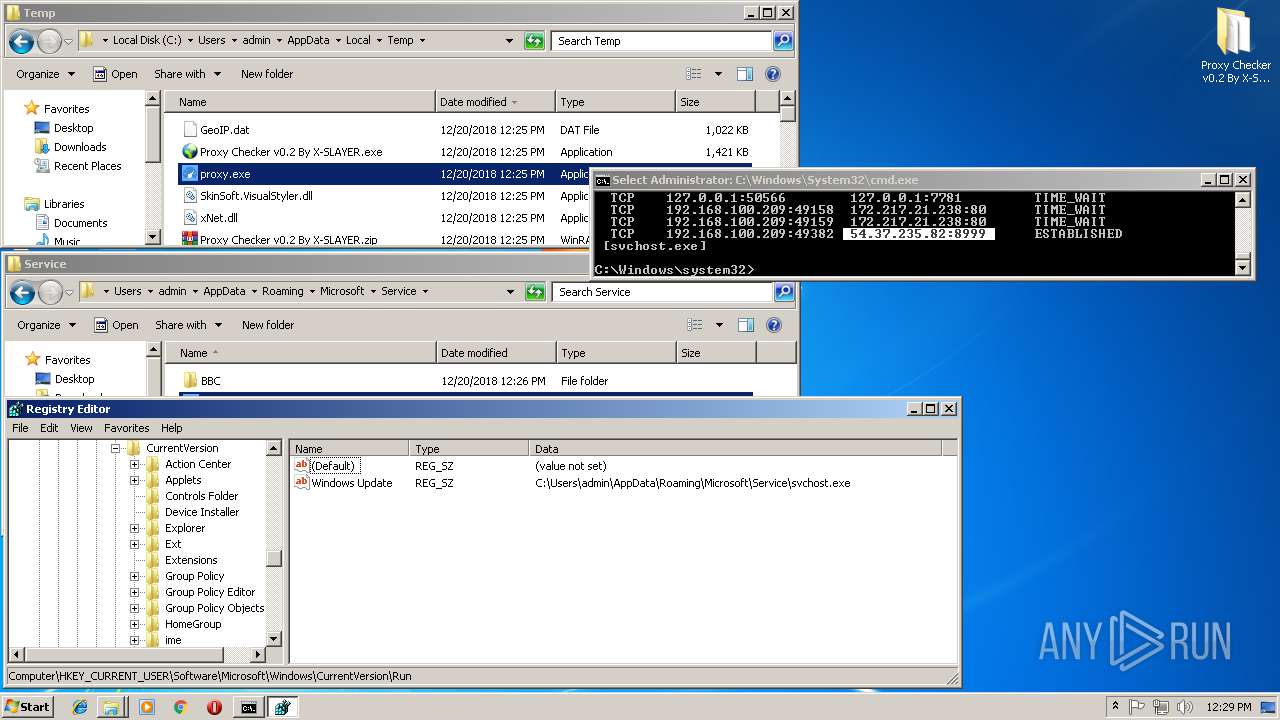This screenshot has height=720, width=1280.
Task: Open Windows Media Player taskbar icon
Action: (147, 707)
